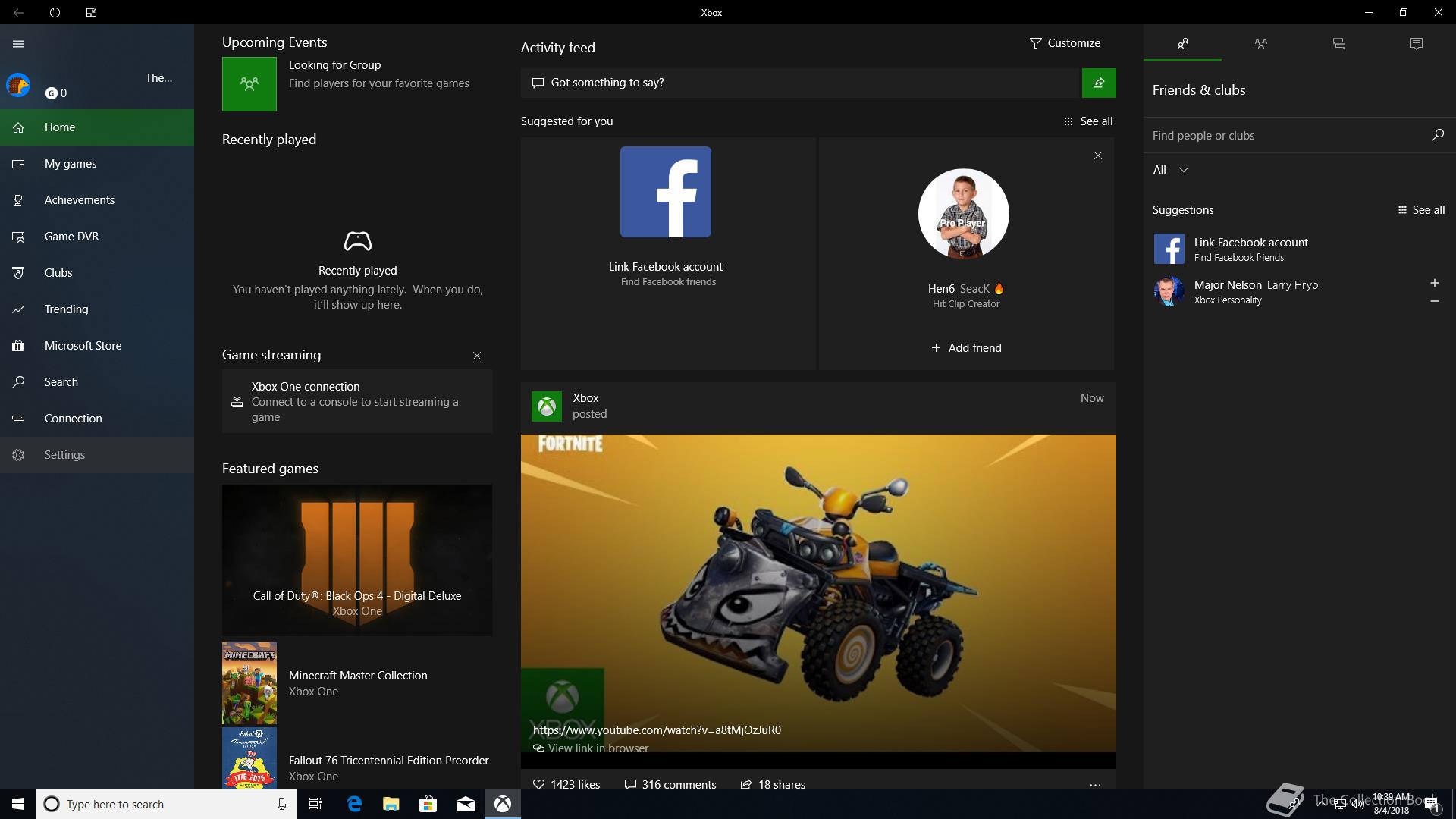Image resolution: width=1456 pixels, height=819 pixels.
Task: Open the profile avatar picture
Action: pos(18,85)
